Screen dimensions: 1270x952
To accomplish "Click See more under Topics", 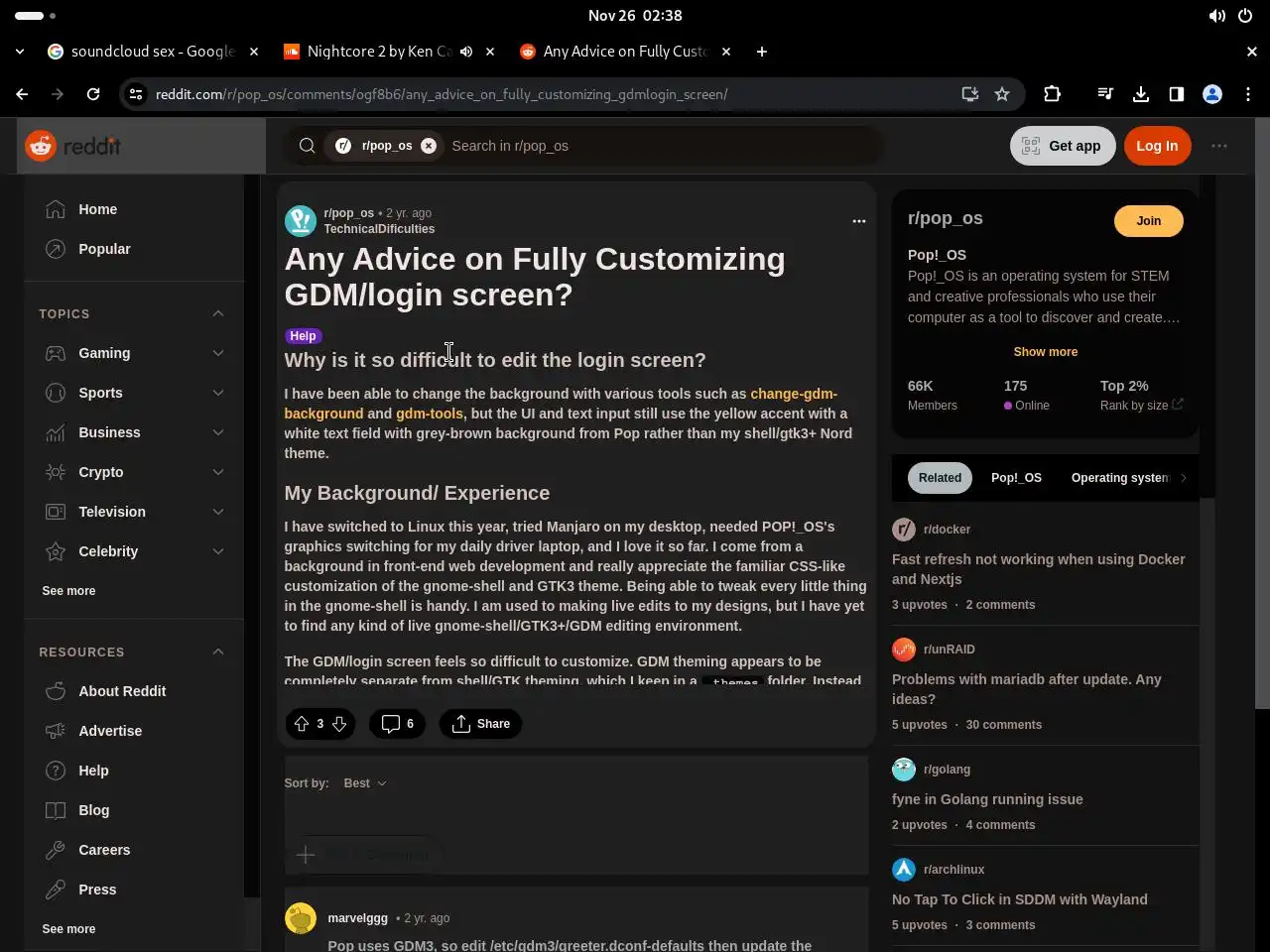I will [x=68, y=591].
